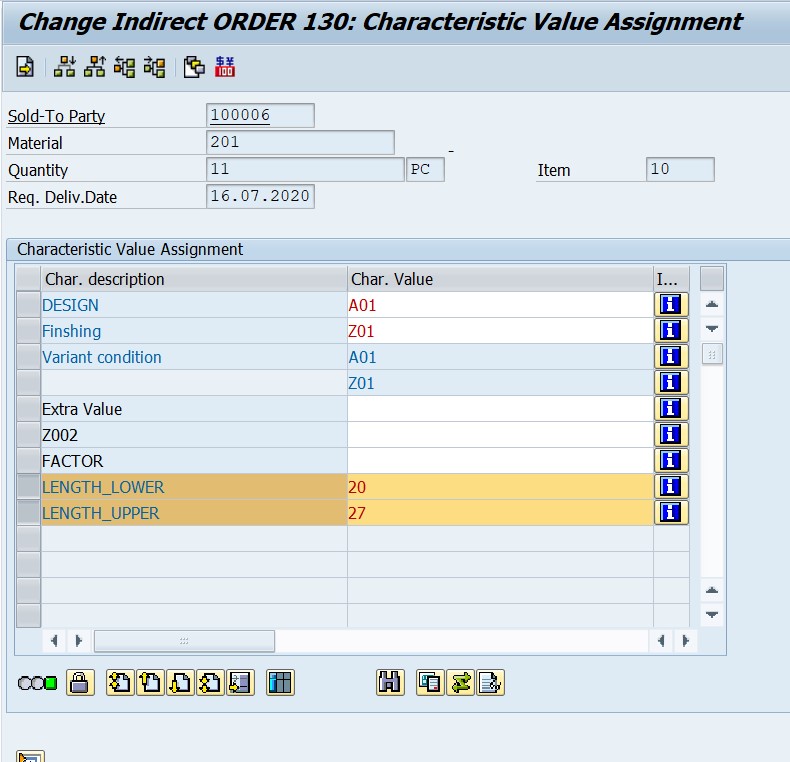
Task: Click the DESIGN value cell A01
Action: 500,305
